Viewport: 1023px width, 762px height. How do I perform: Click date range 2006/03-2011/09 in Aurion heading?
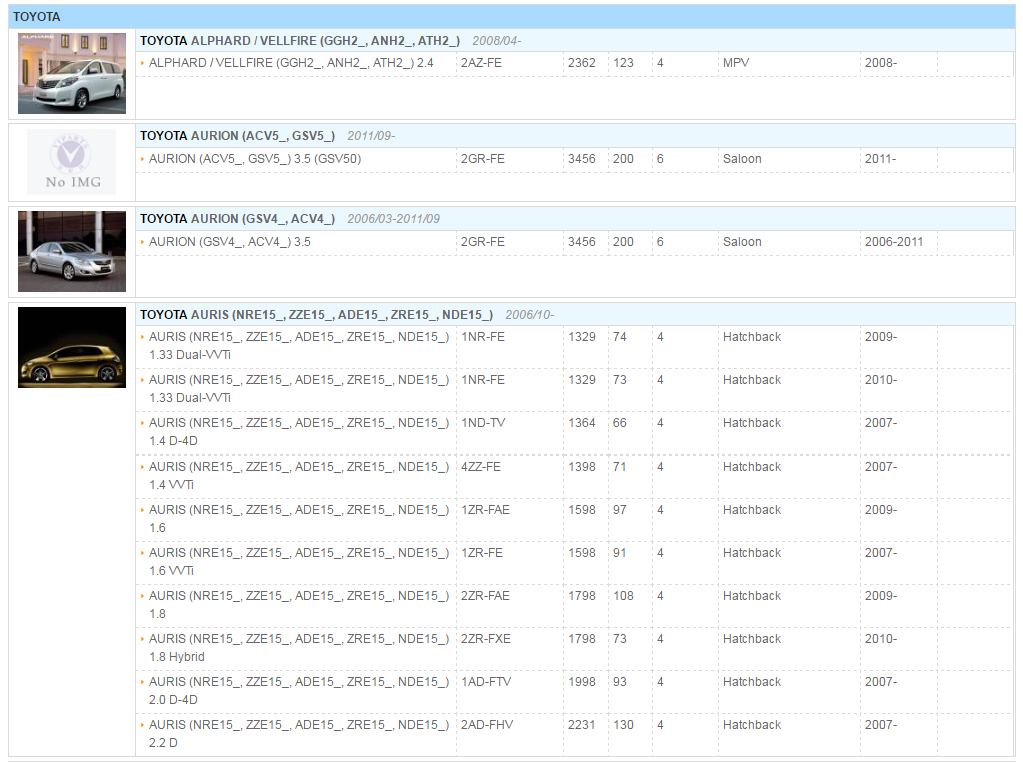click(x=393, y=219)
